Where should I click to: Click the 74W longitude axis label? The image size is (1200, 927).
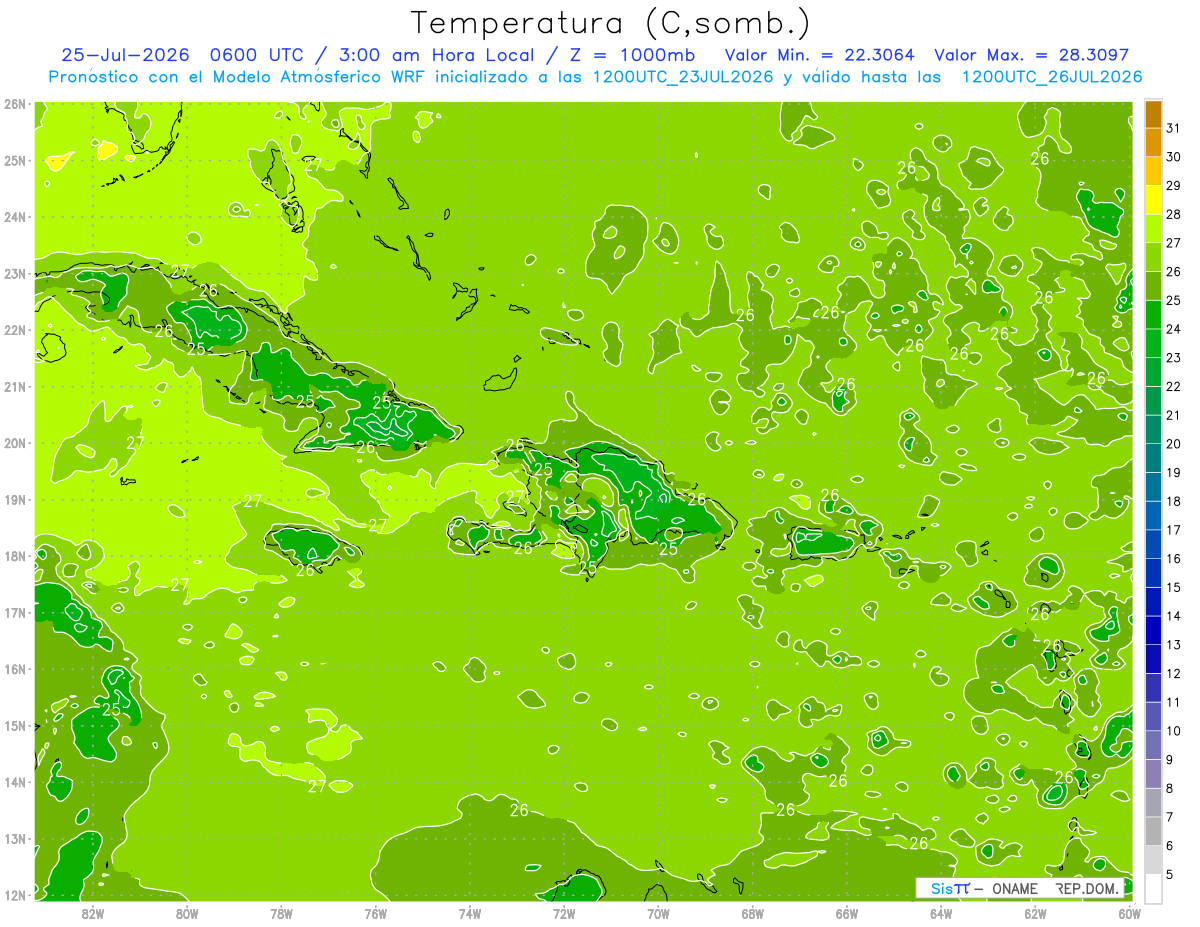[470, 913]
